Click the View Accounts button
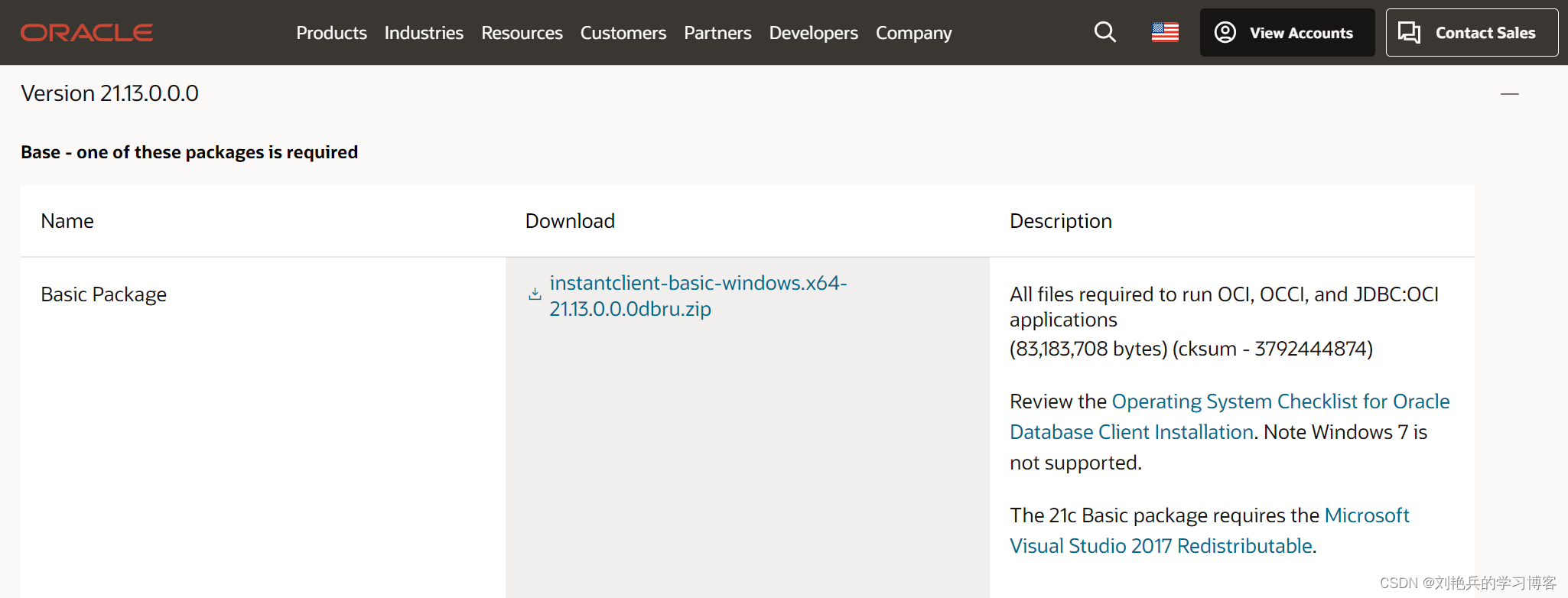 pos(1287,33)
